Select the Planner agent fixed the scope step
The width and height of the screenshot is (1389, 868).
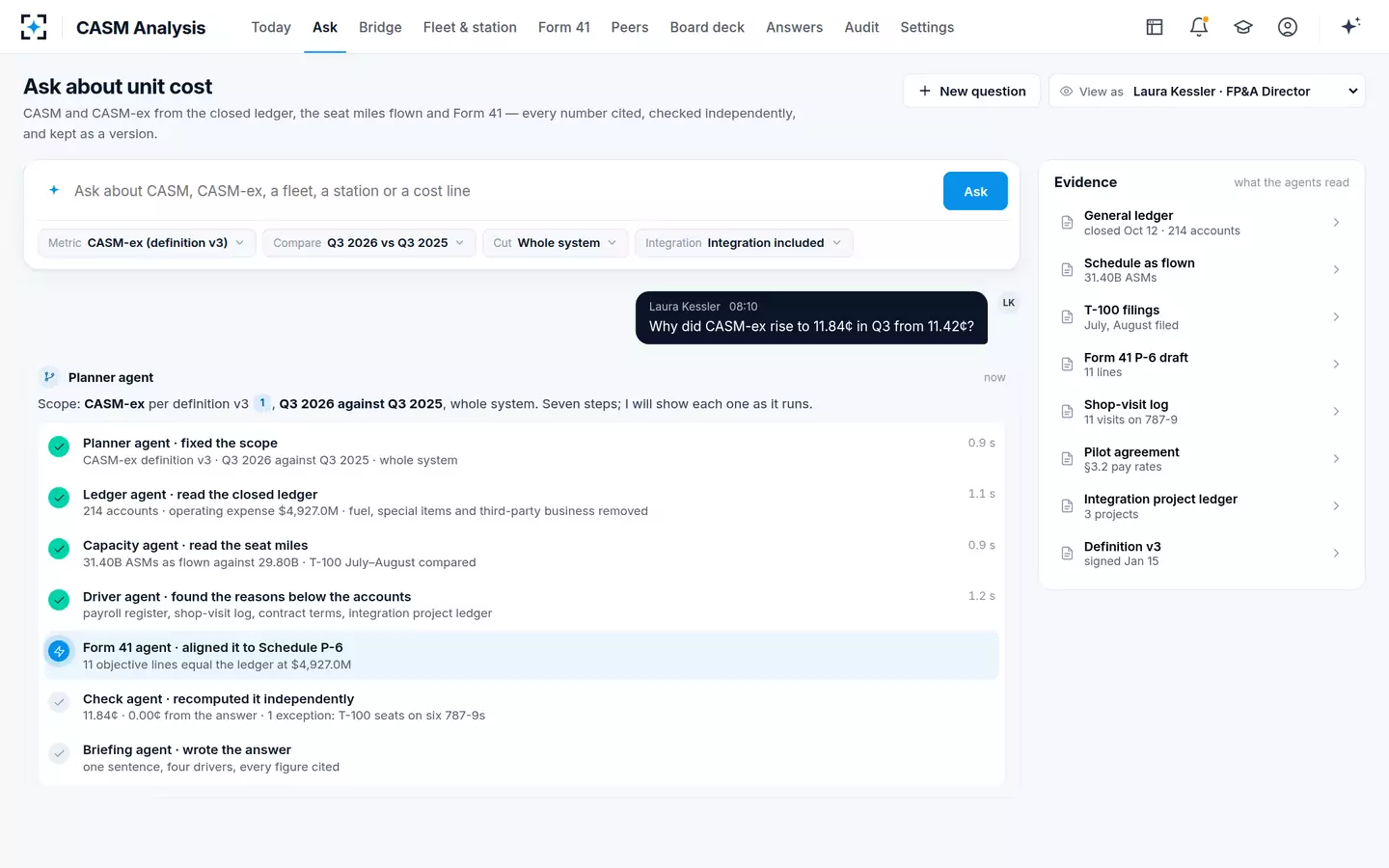(522, 451)
